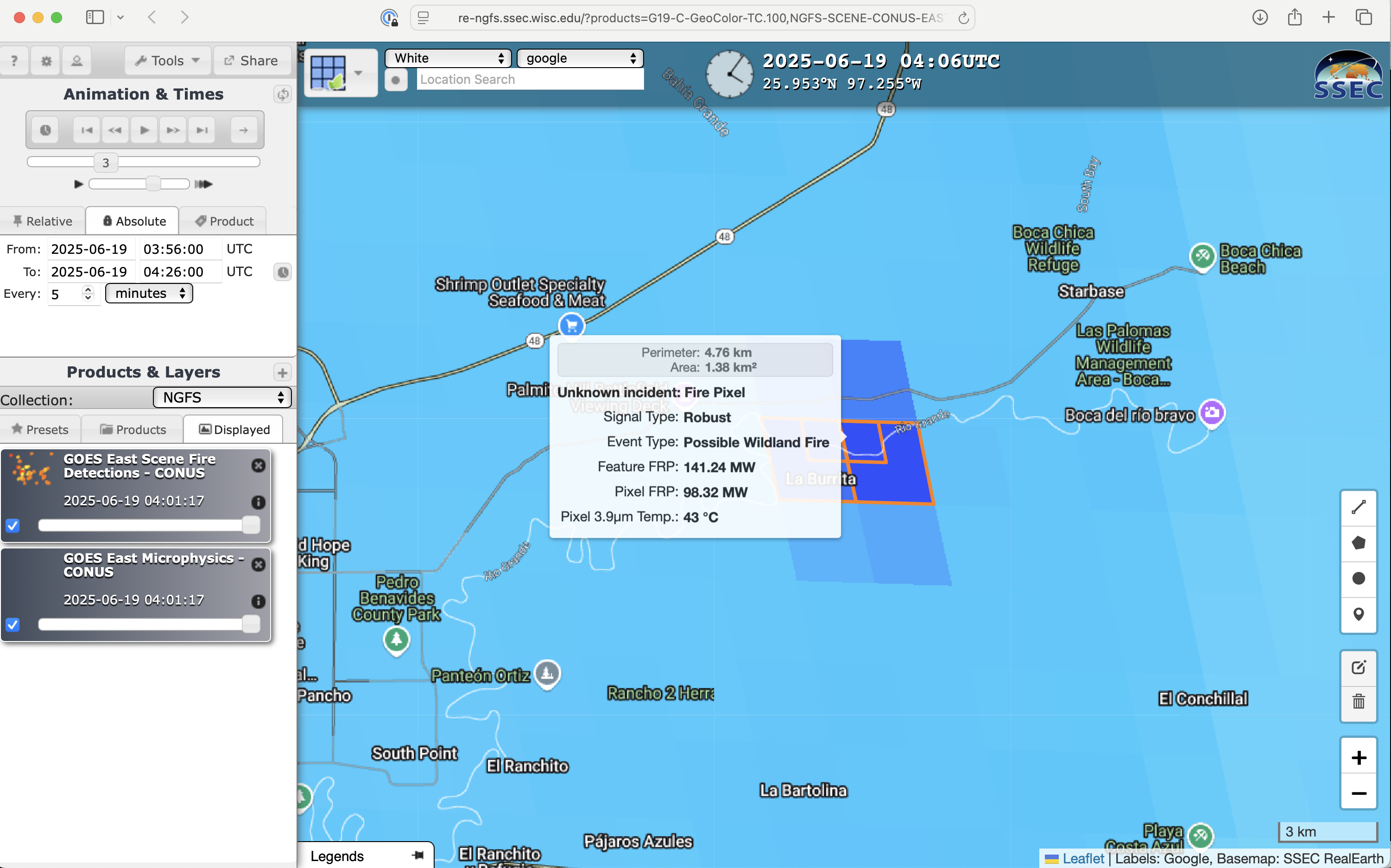Open the help question mark button
Viewport: 1391px width, 868px height.
(x=14, y=60)
